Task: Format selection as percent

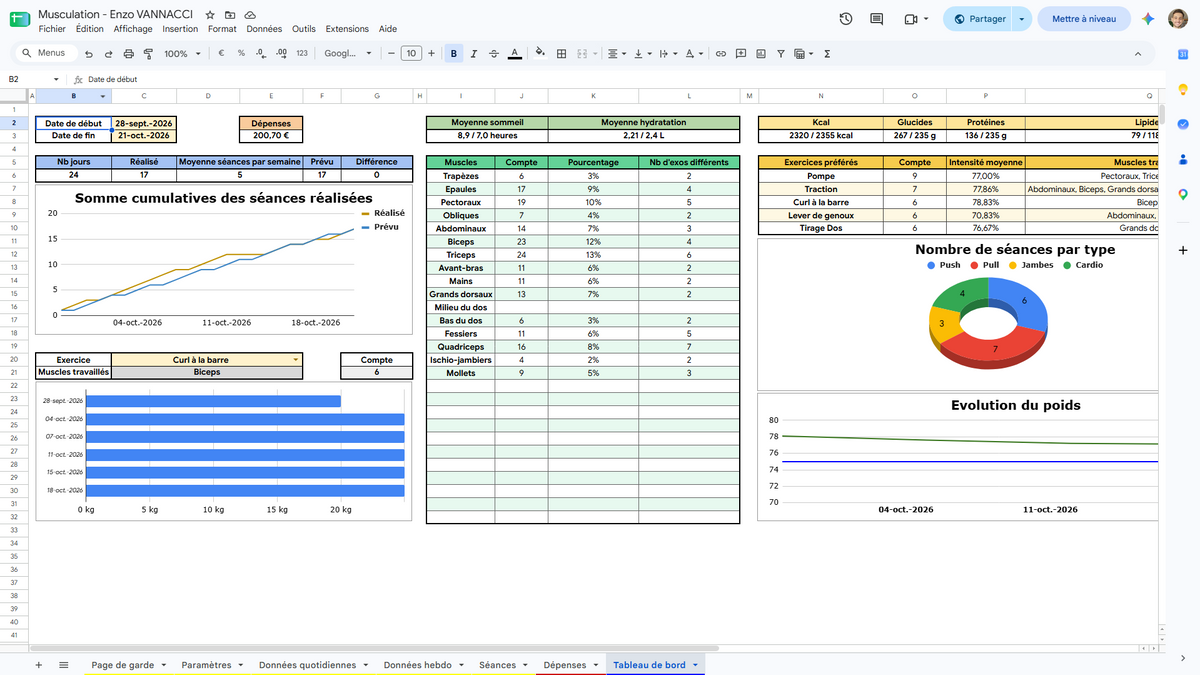Action: coord(241,54)
